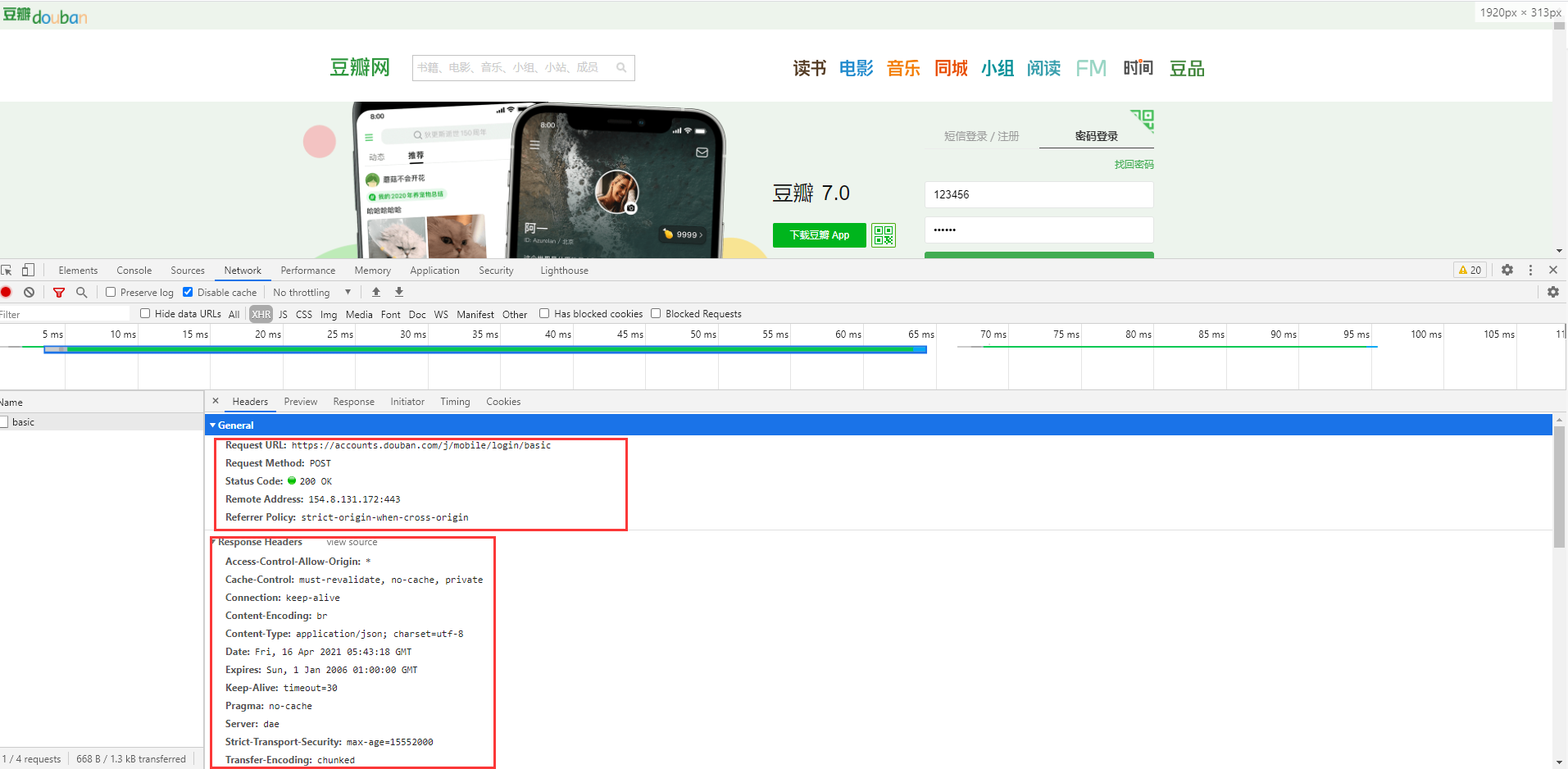Open the Lighthouse tab
The width and height of the screenshot is (1568, 769).
(564, 271)
